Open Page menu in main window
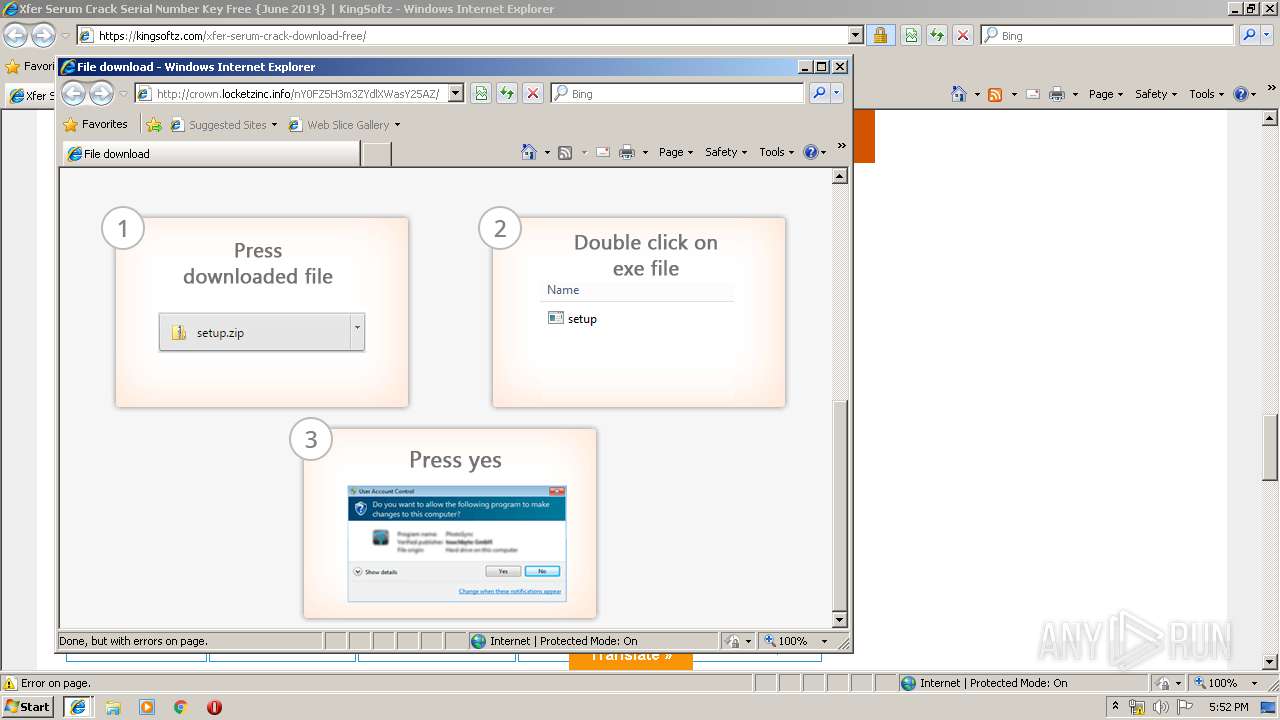This screenshot has height=720, width=1280. click(x=1106, y=94)
